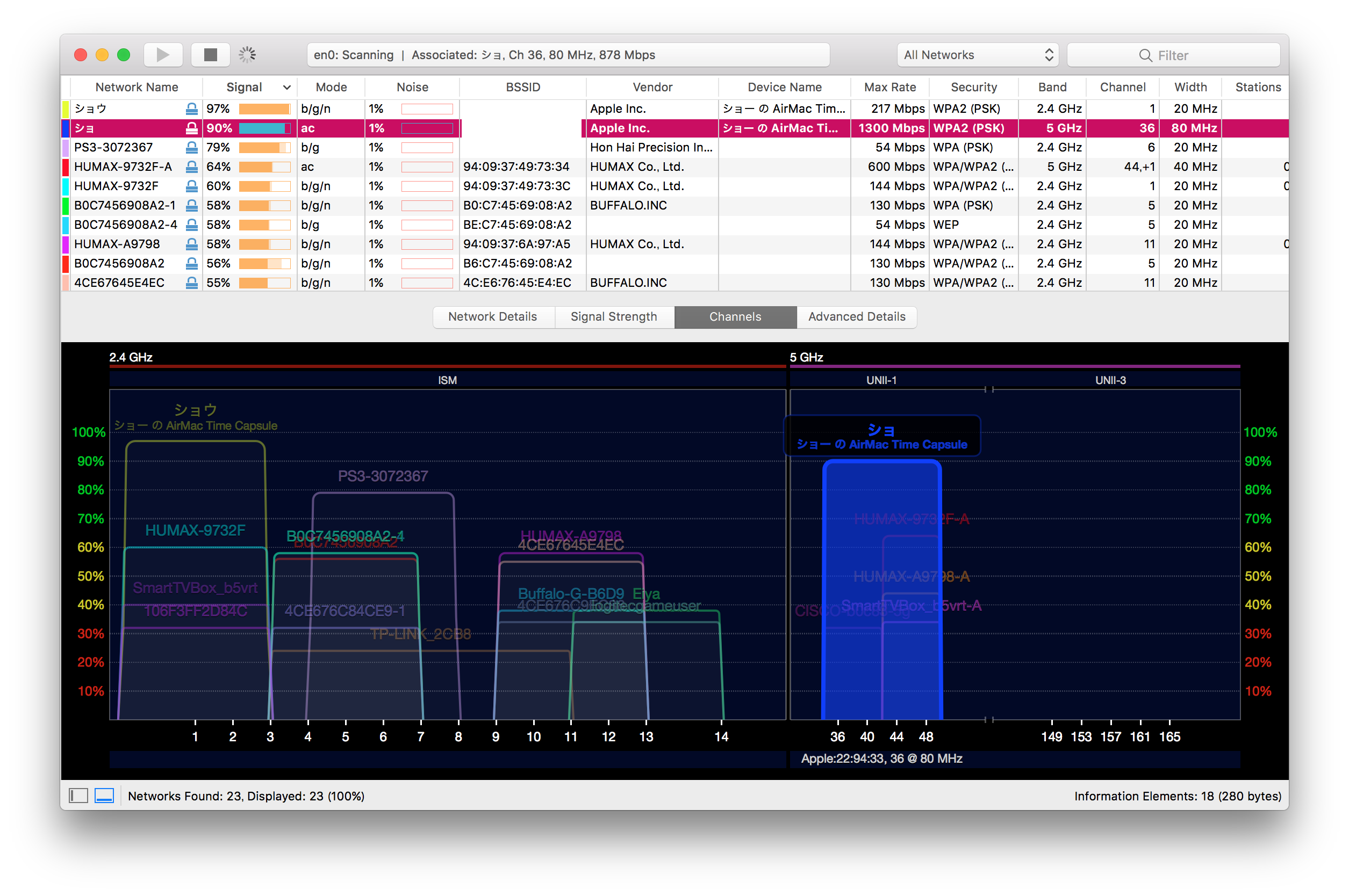Click cyan color swatch of HUMAX-9732F
The height and width of the screenshot is (896, 1349).
pos(65,186)
